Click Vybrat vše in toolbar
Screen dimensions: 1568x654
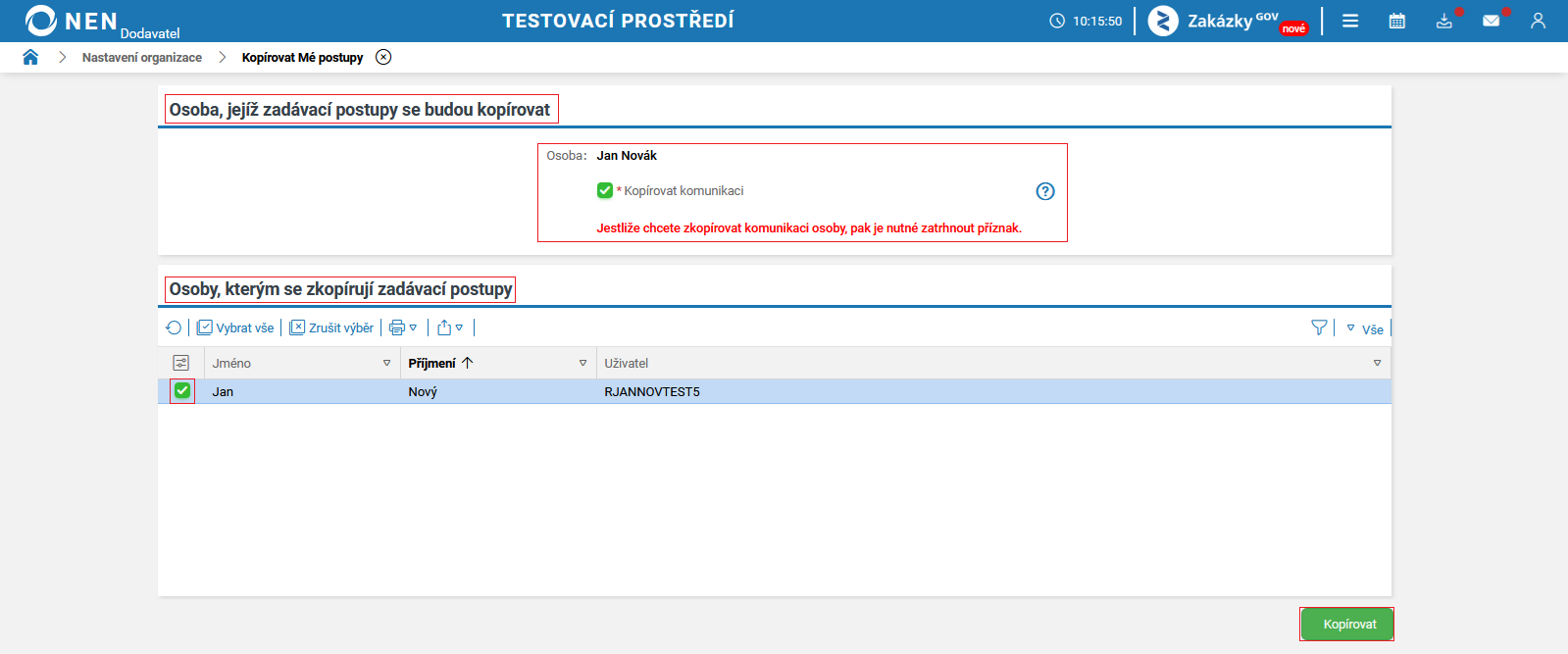235,327
